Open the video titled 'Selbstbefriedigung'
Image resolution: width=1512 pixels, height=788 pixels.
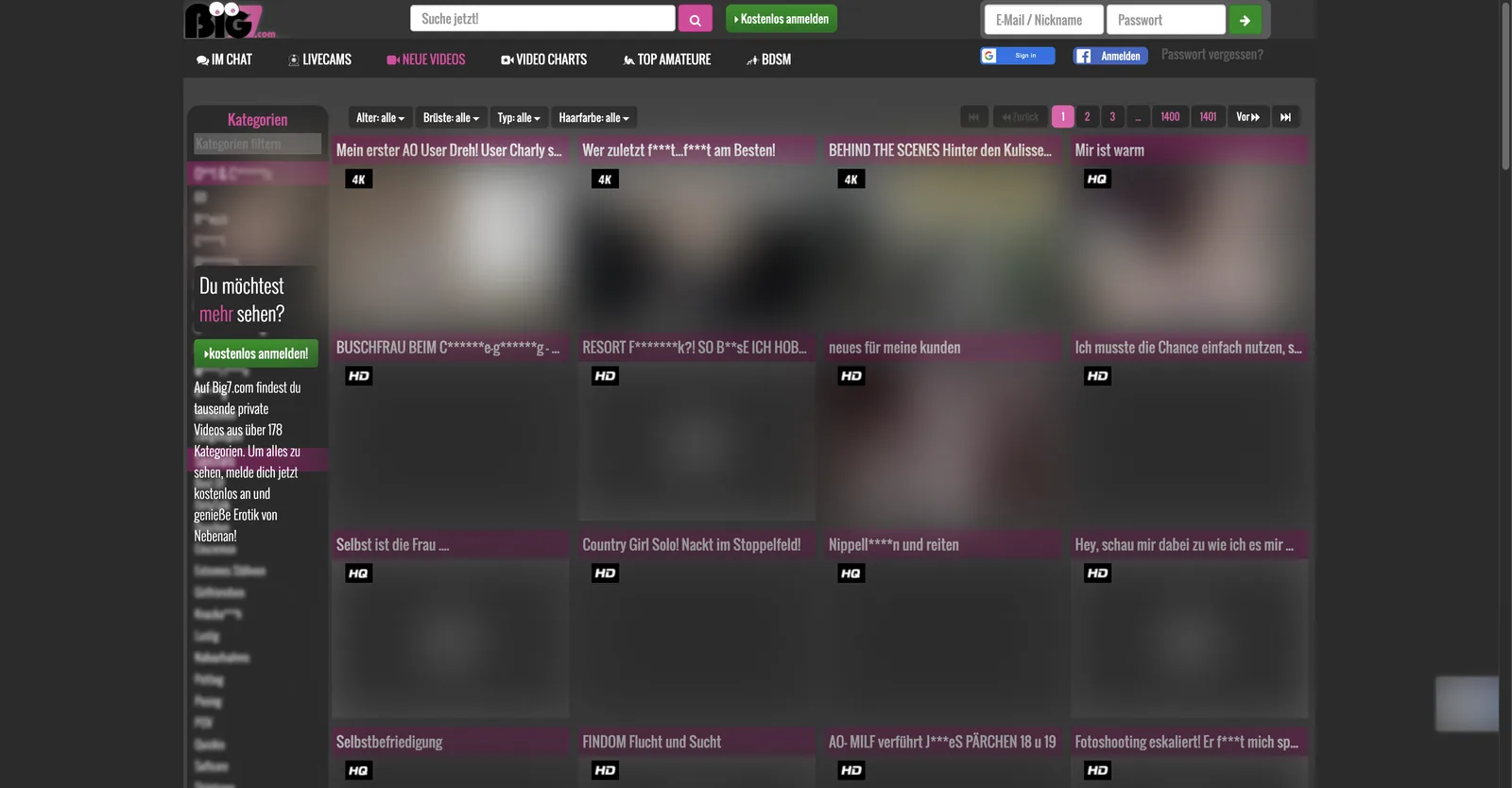pos(389,743)
